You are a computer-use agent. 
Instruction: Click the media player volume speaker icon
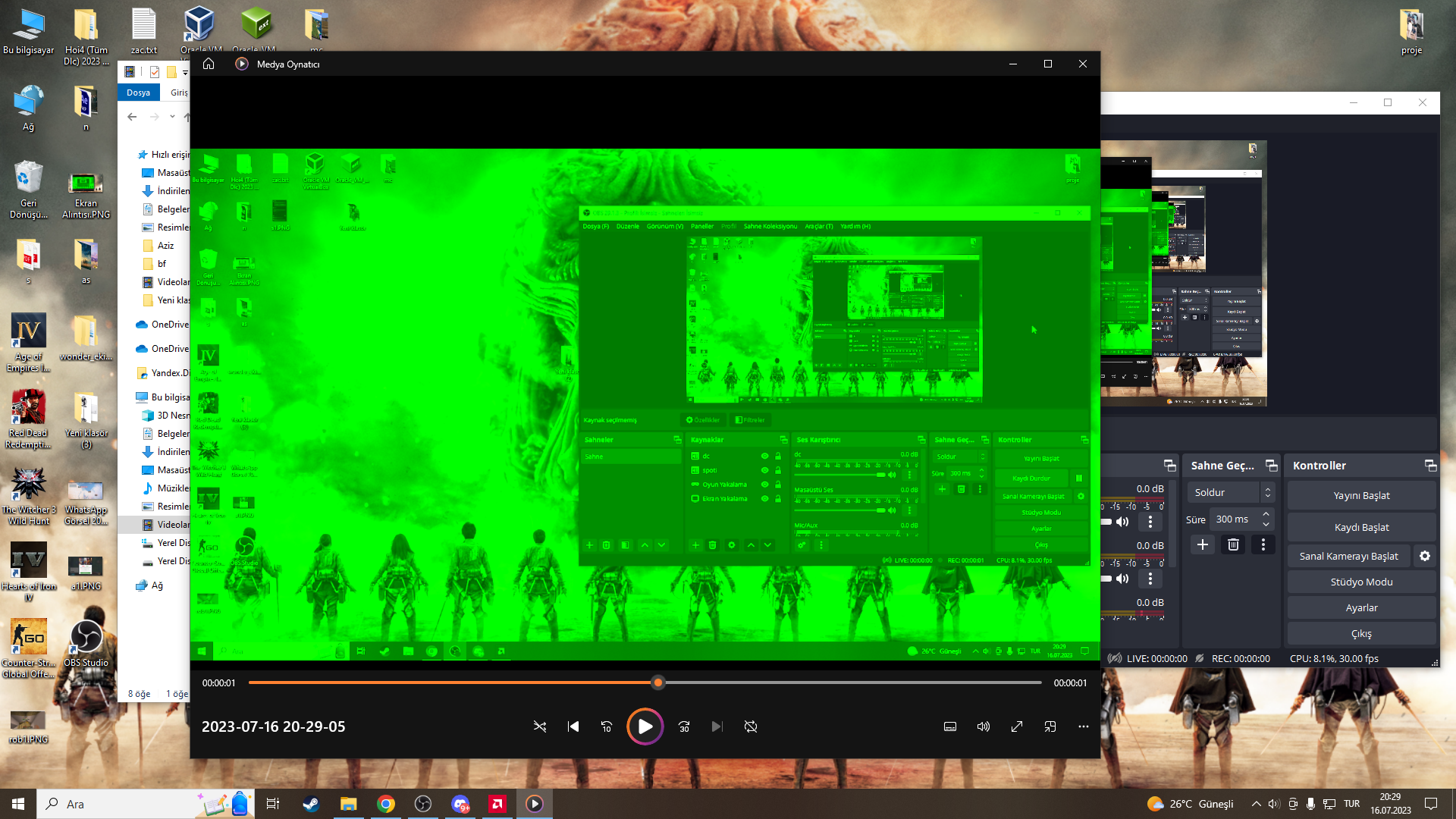(x=984, y=726)
